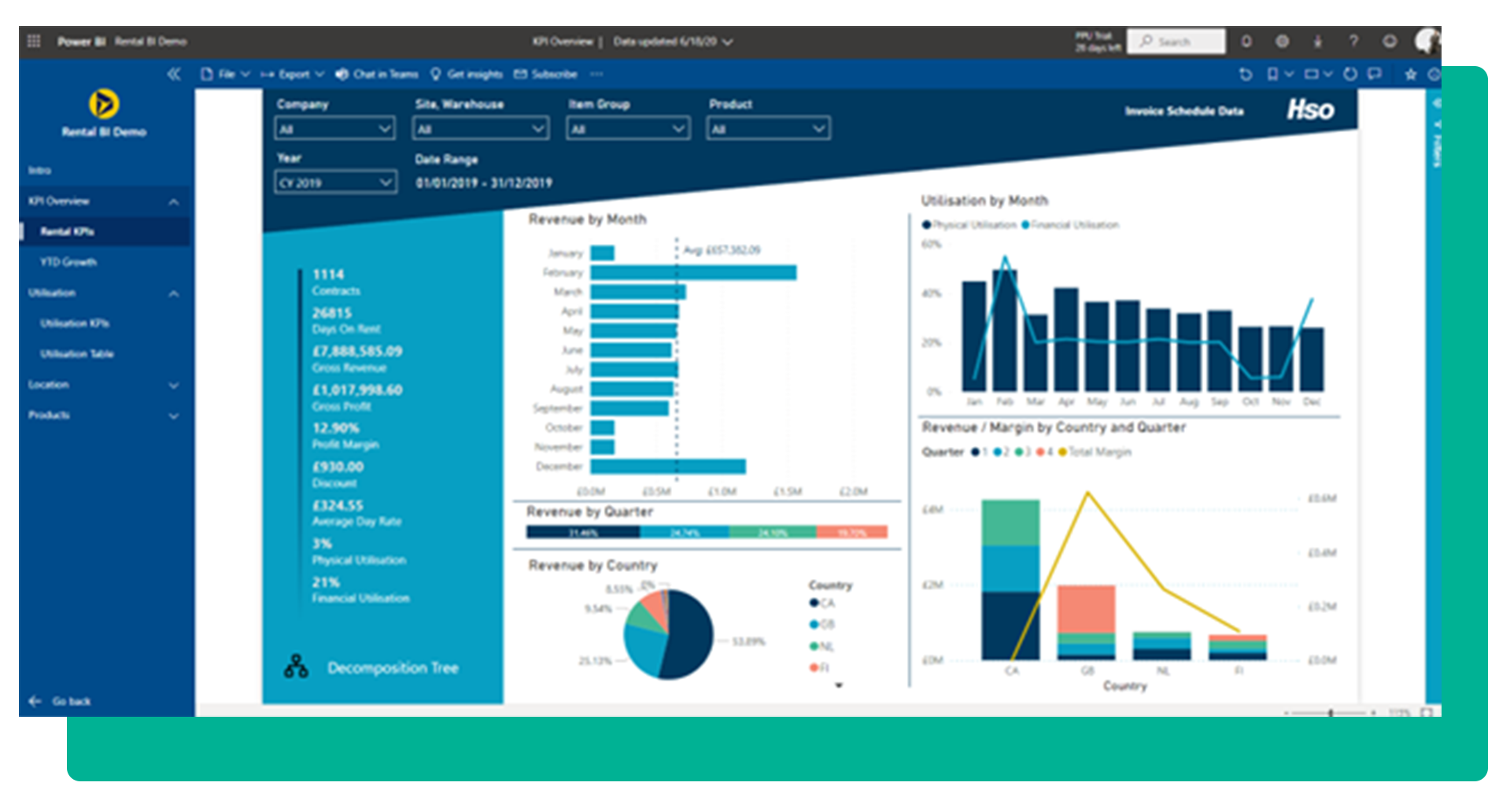Open the Year dropdown showing CY 2019
The image size is (1499, 812).
point(335,183)
